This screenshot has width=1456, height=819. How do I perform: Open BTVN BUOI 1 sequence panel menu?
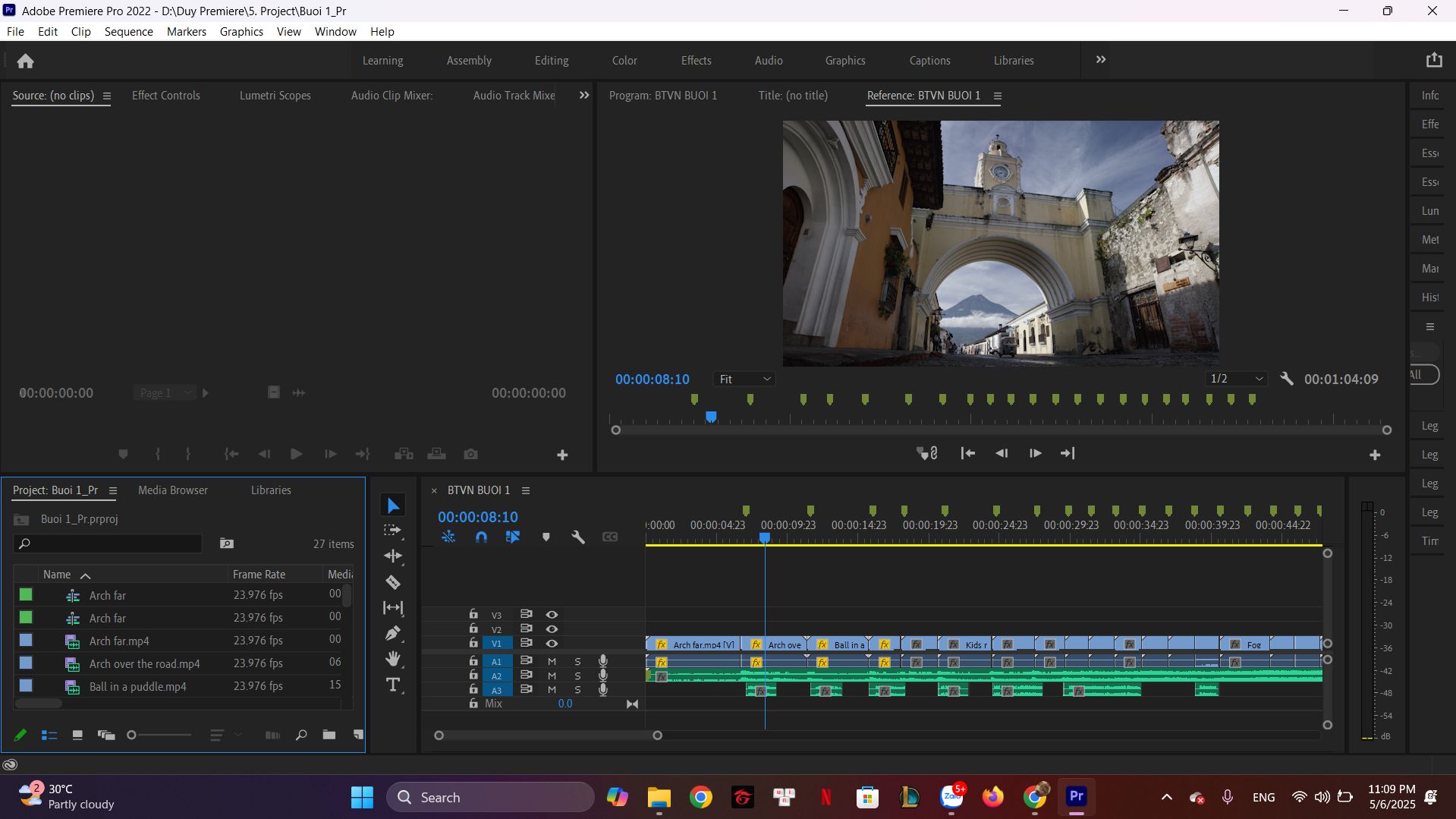coord(525,490)
